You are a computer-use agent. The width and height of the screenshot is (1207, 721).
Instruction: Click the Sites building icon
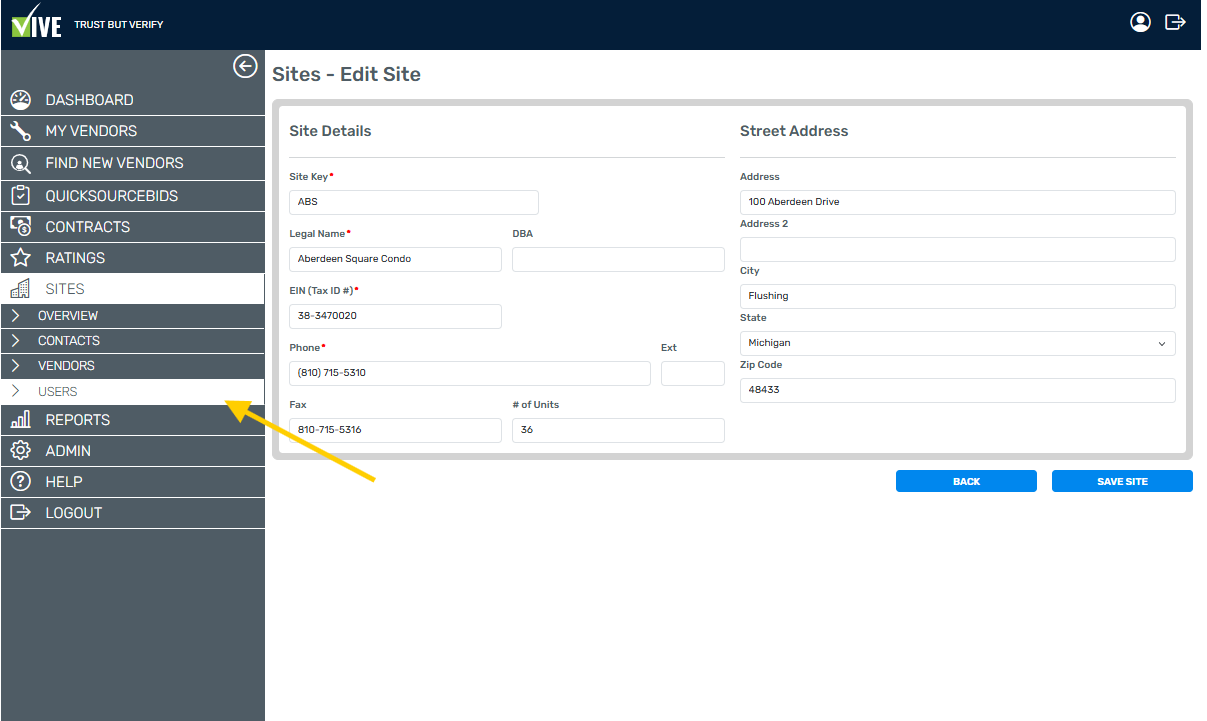coord(20,289)
